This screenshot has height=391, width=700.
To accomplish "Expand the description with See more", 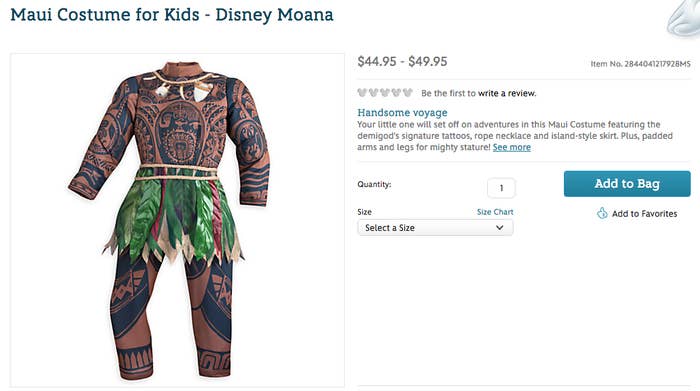I will 512,147.
